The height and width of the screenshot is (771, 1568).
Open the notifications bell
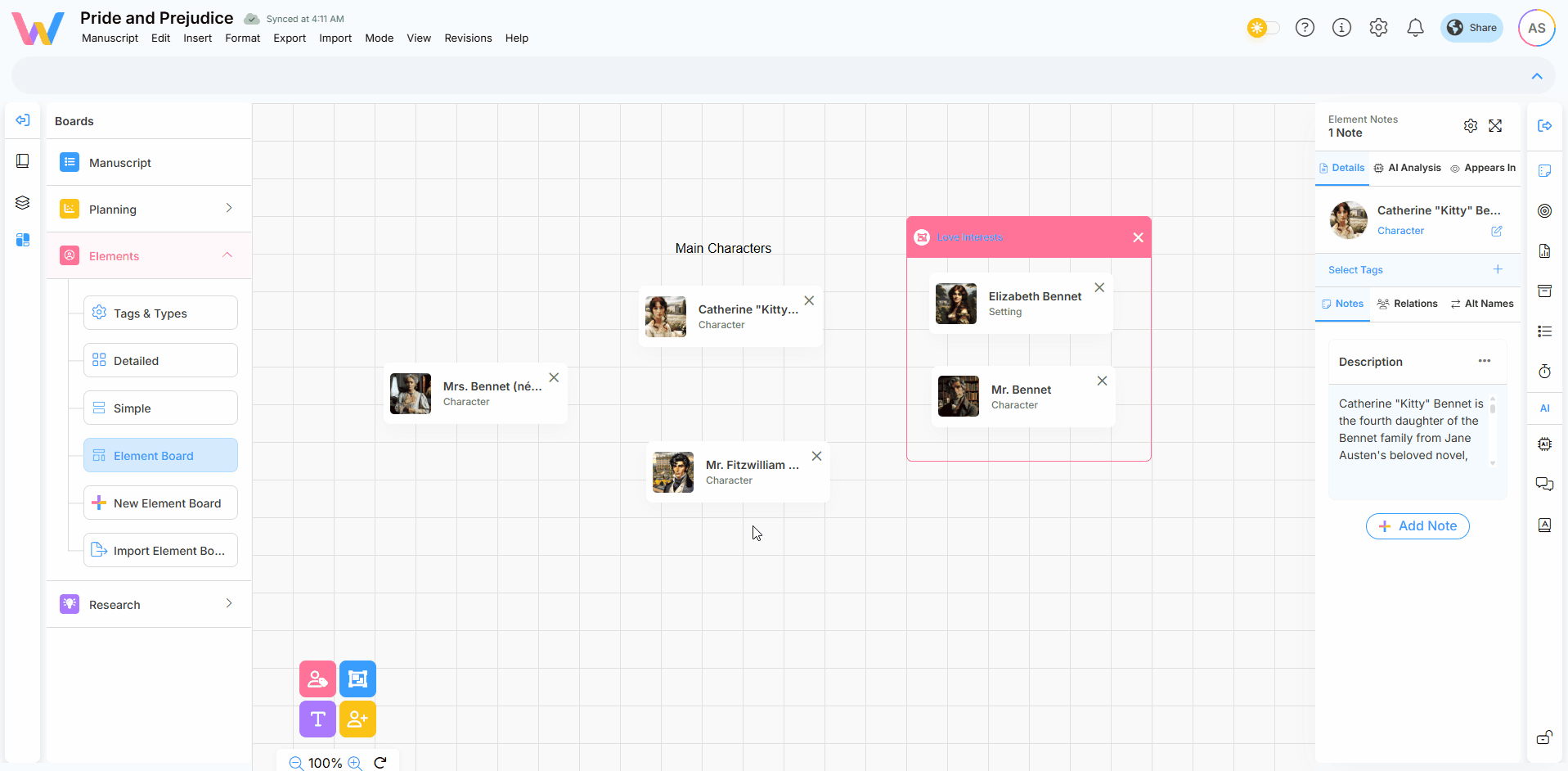tap(1415, 28)
